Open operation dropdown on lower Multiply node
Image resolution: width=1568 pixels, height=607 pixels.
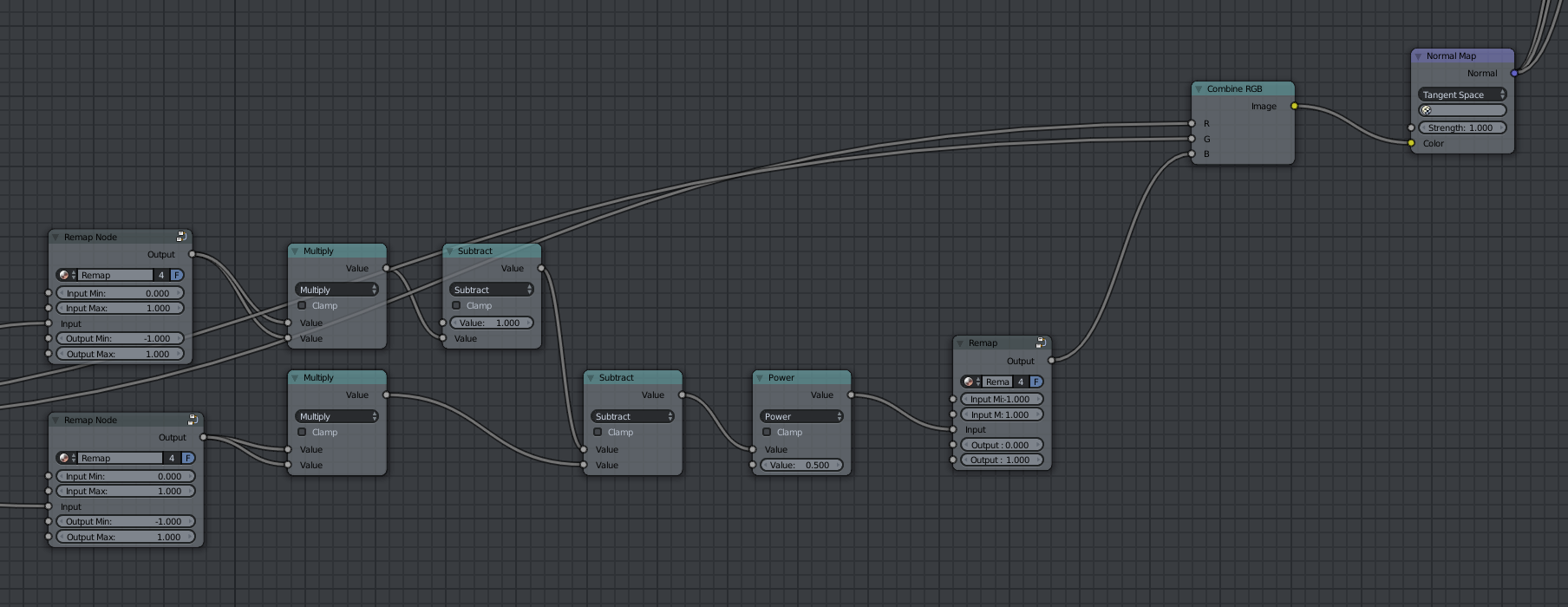337,416
